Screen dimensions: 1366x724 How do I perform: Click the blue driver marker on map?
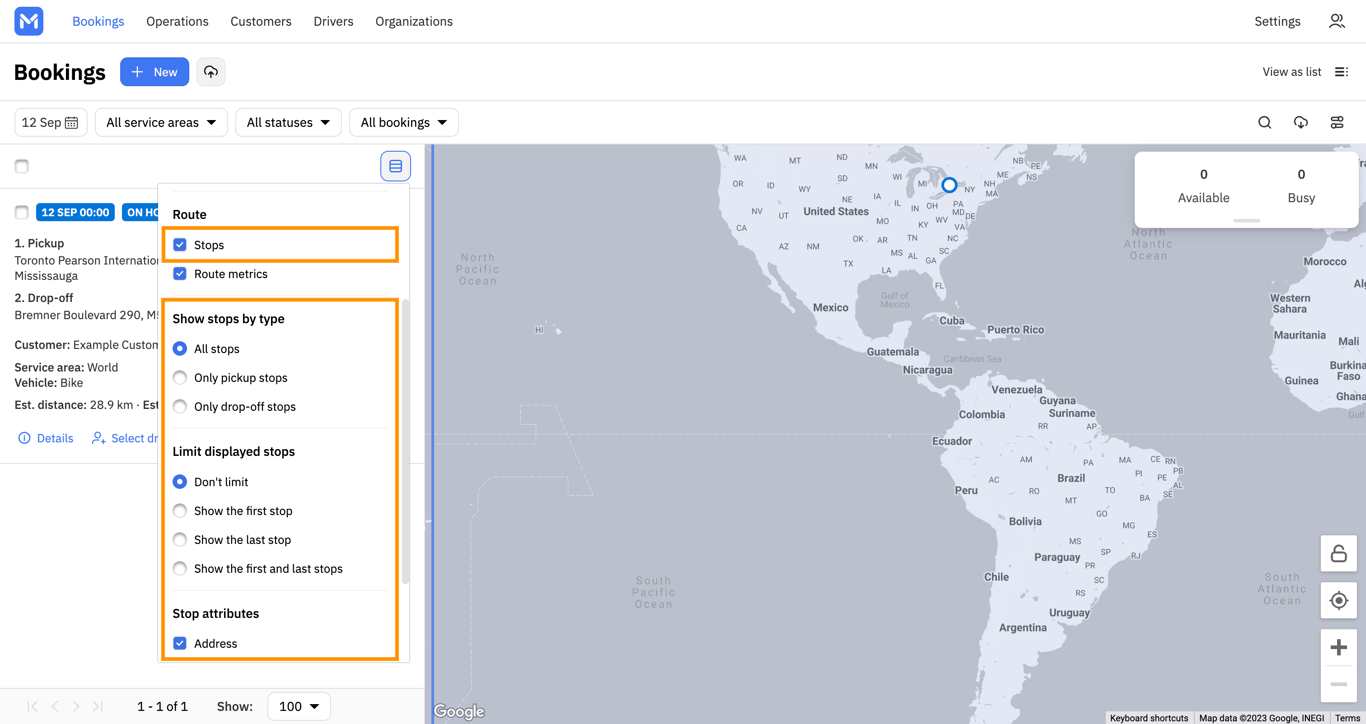point(949,185)
